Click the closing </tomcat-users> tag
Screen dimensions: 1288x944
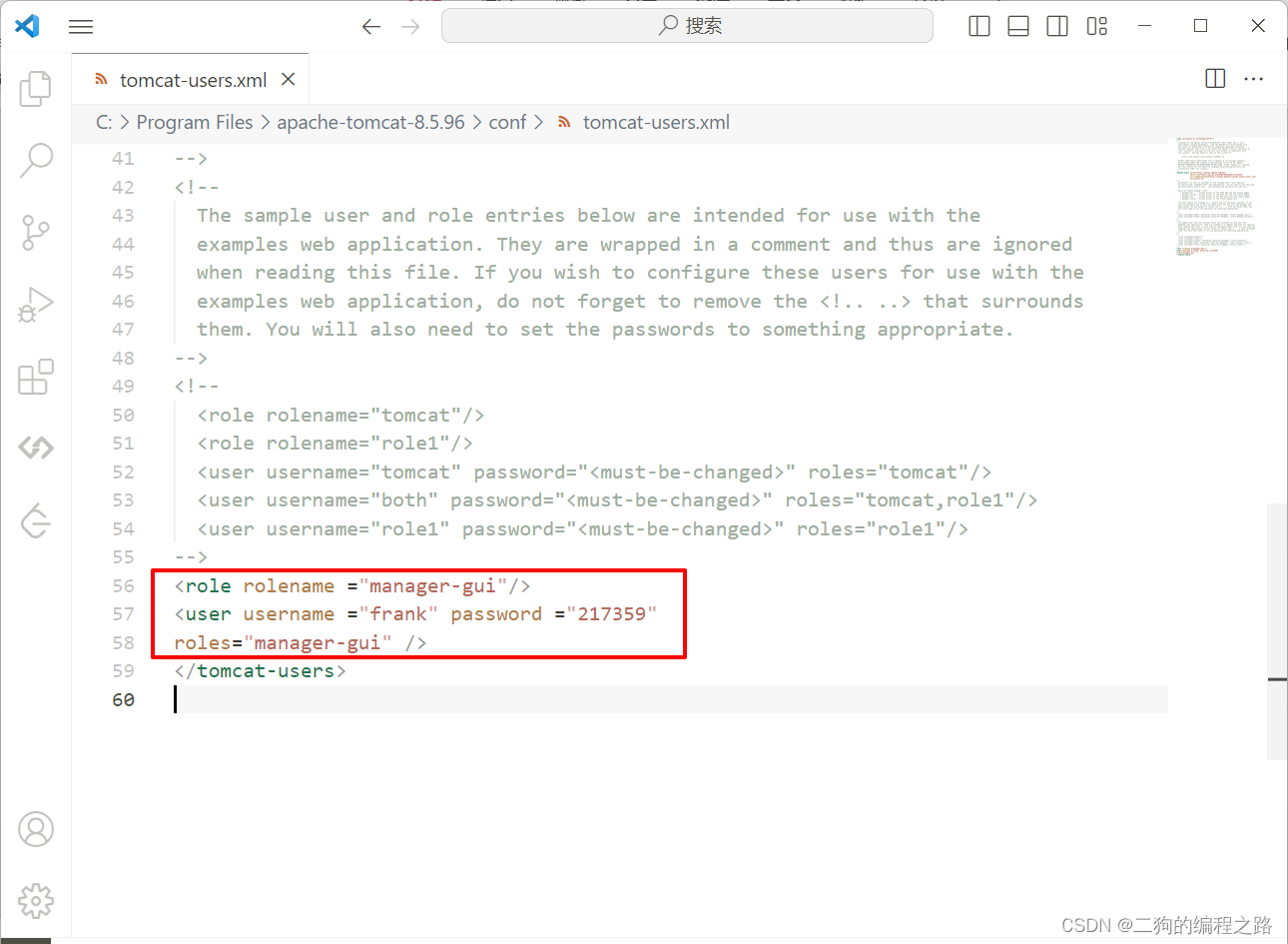tap(260, 670)
